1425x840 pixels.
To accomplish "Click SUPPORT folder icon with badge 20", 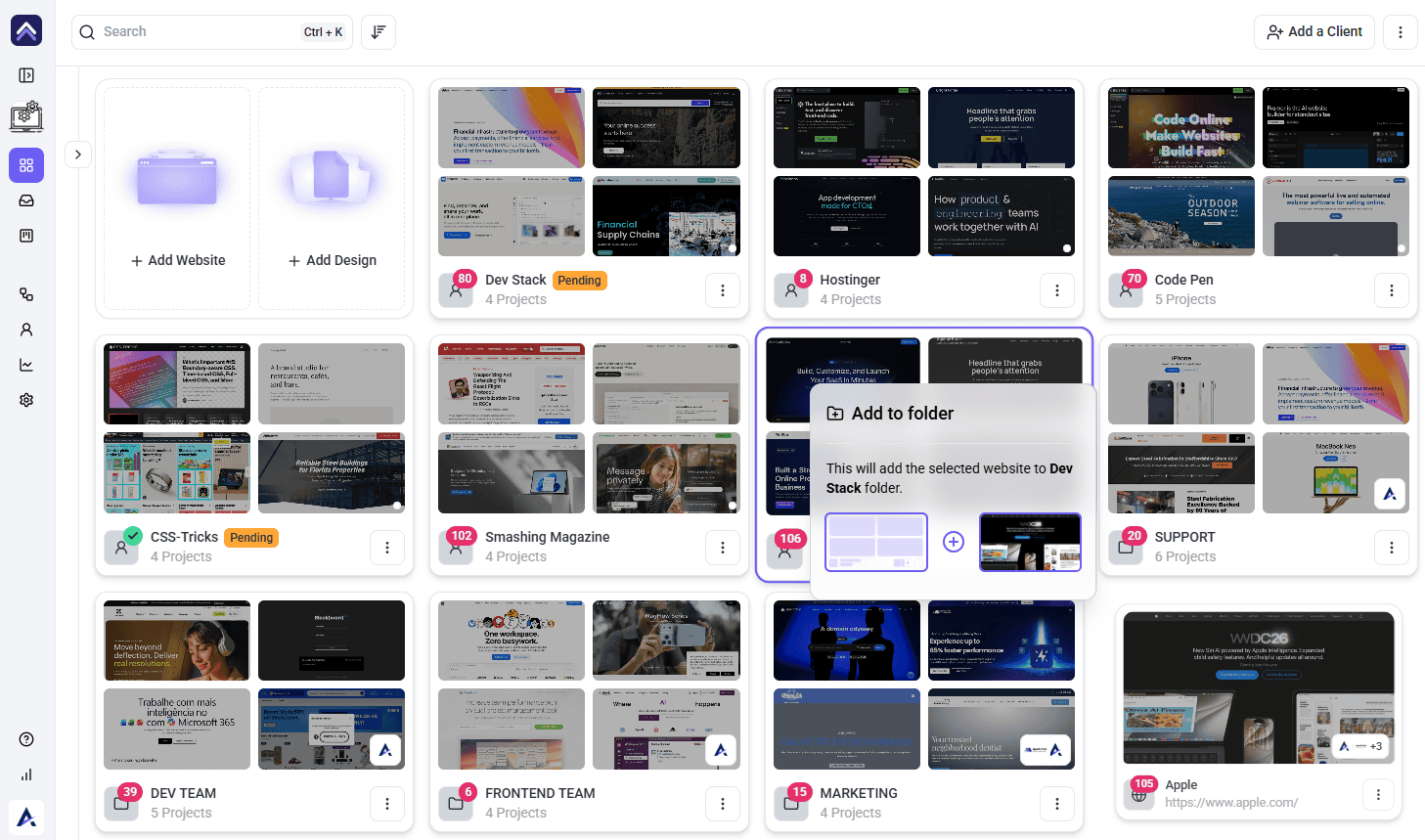I will [x=1126, y=548].
